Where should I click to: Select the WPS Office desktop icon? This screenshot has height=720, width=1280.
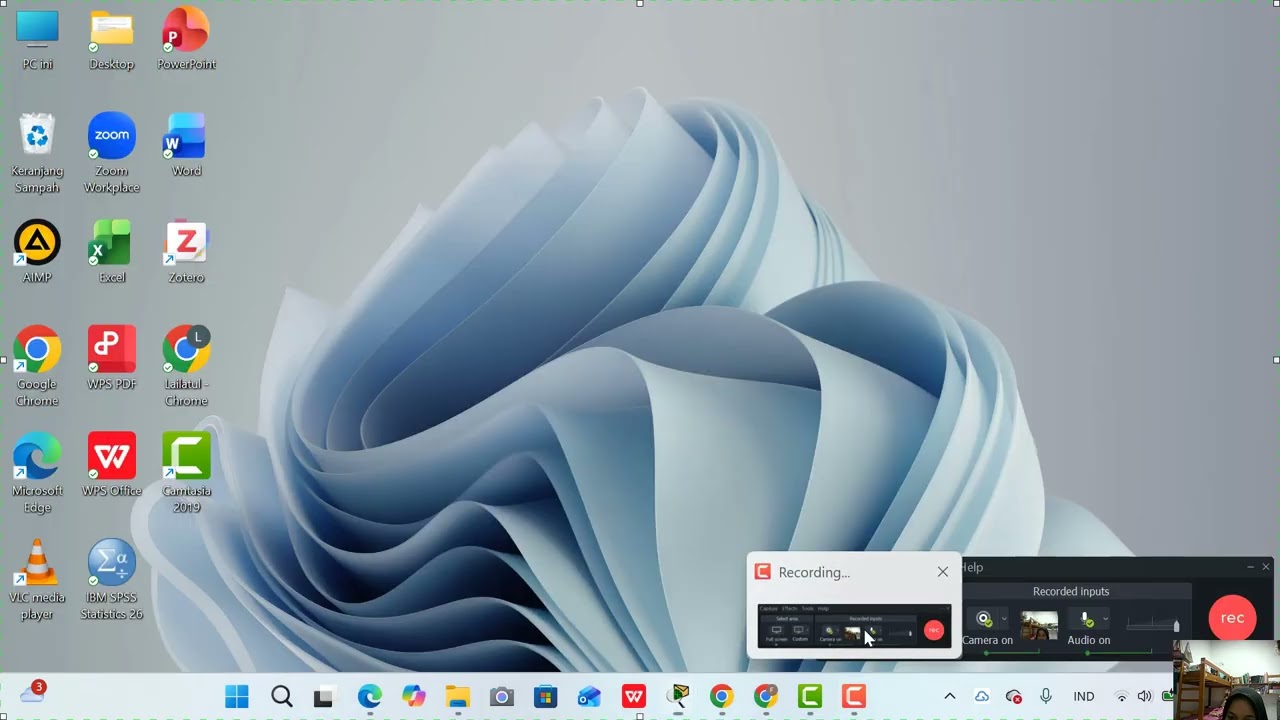pyautogui.click(x=111, y=465)
